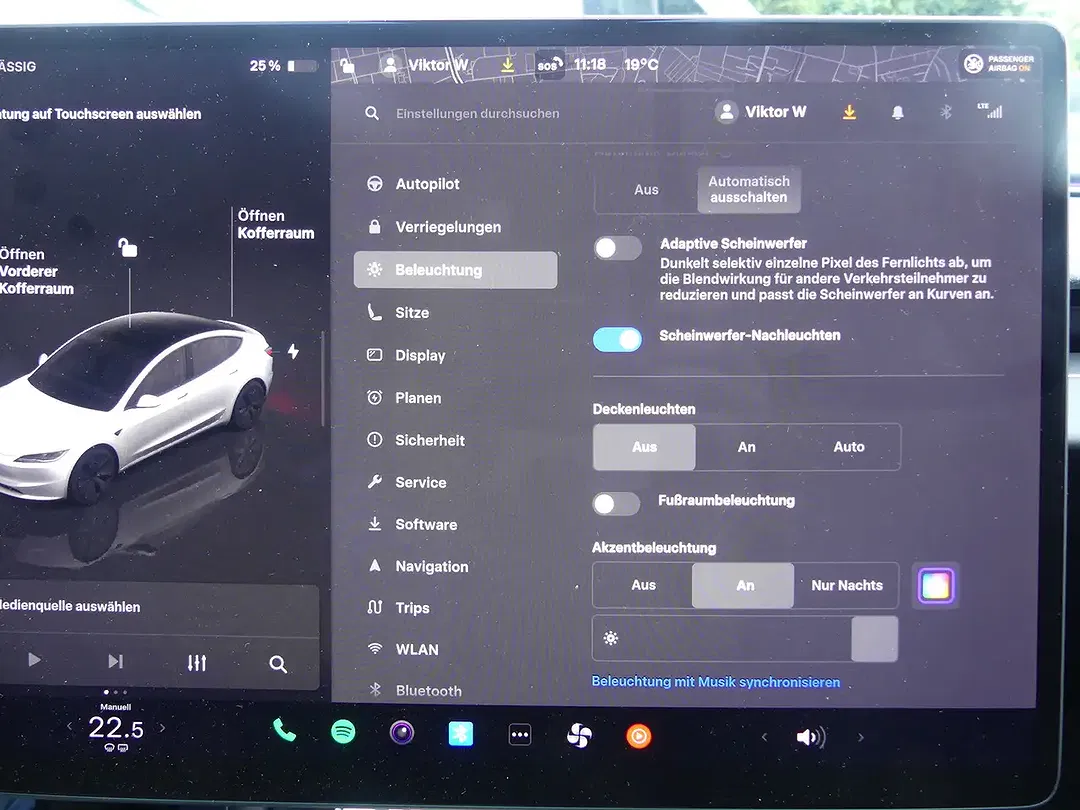Image resolution: width=1080 pixels, height=810 pixels.
Task: Tap the SOS icon in status bar
Action: pos(549,65)
